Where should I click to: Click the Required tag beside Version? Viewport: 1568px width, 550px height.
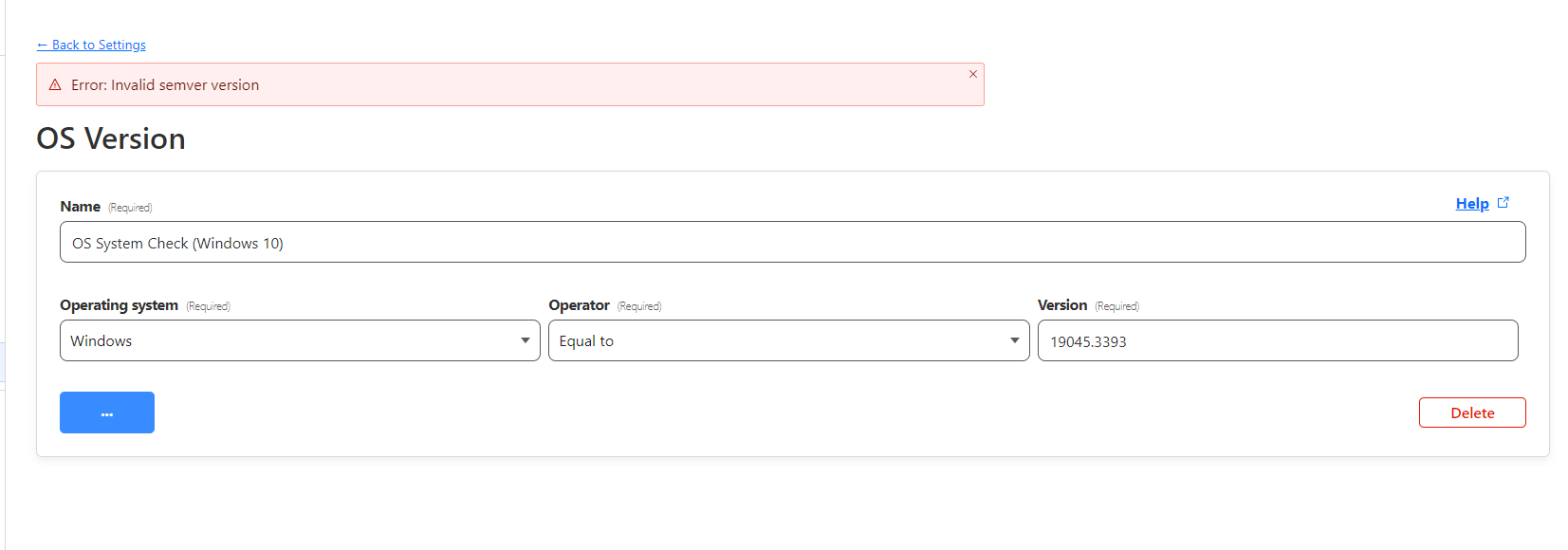pyautogui.click(x=1116, y=306)
